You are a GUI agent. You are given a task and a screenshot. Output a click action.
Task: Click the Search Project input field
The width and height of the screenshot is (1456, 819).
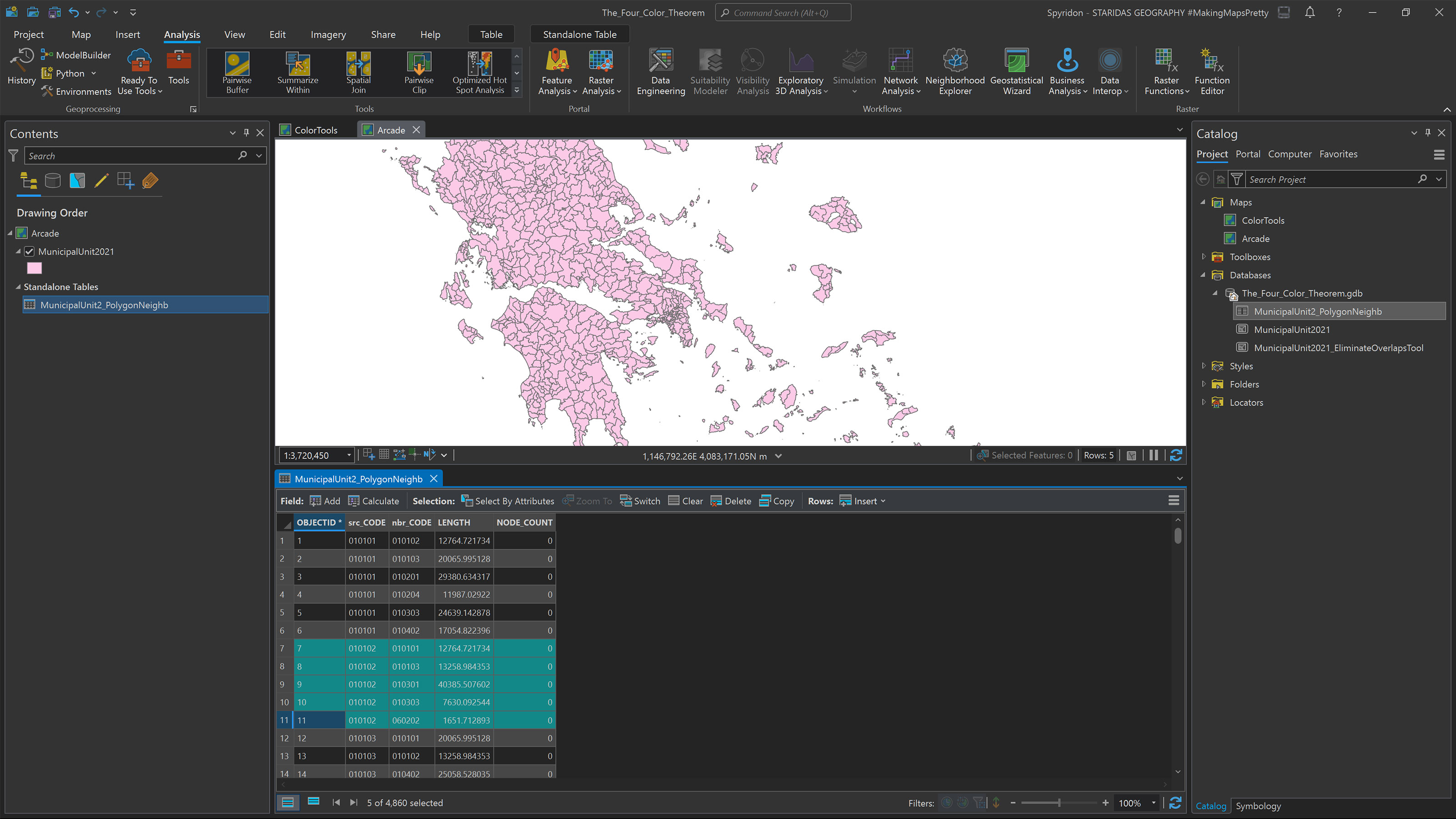[x=1328, y=179]
